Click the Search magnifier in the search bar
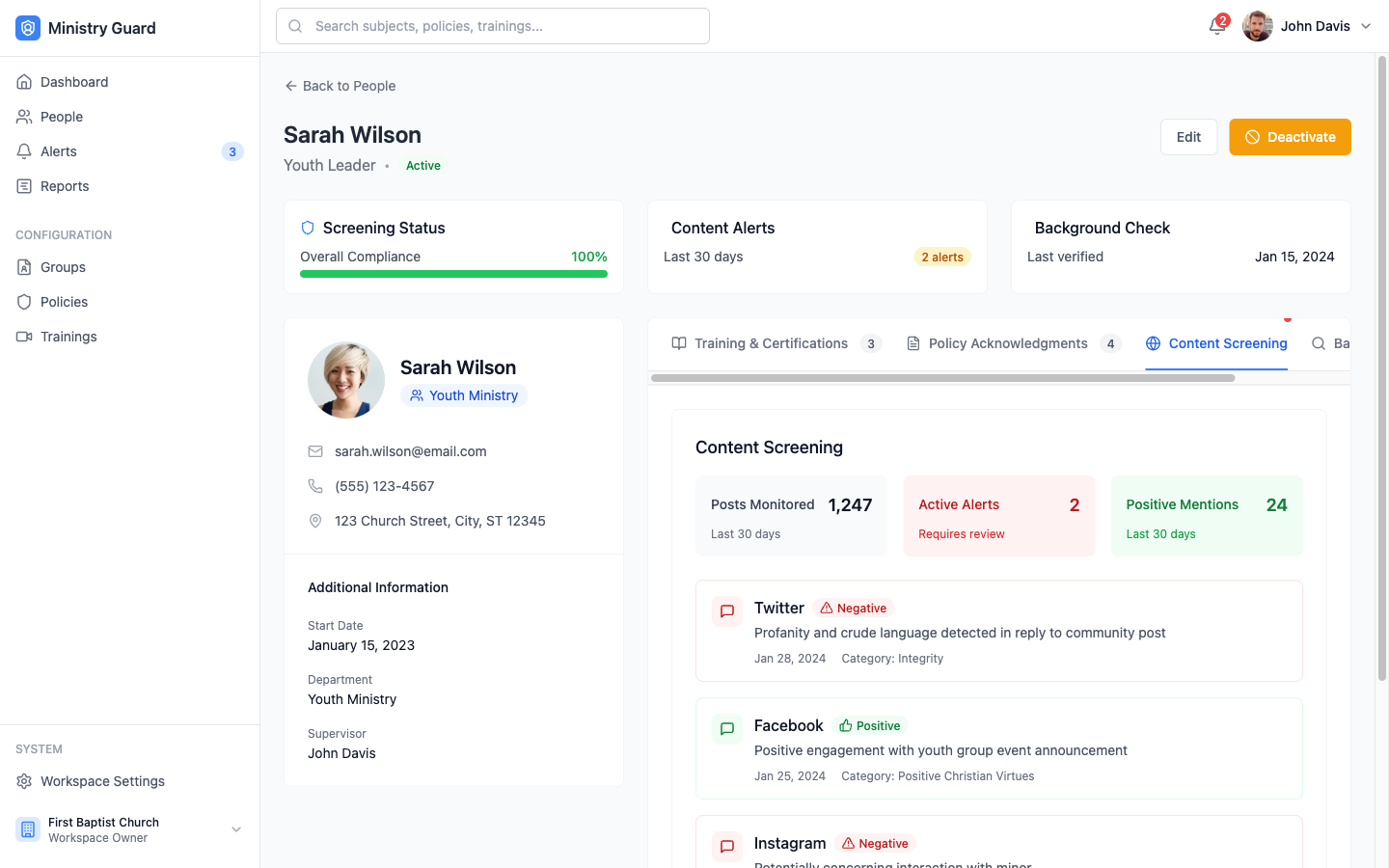Image resolution: width=1389 pixels, height=868 pixels. coord(295,26)
